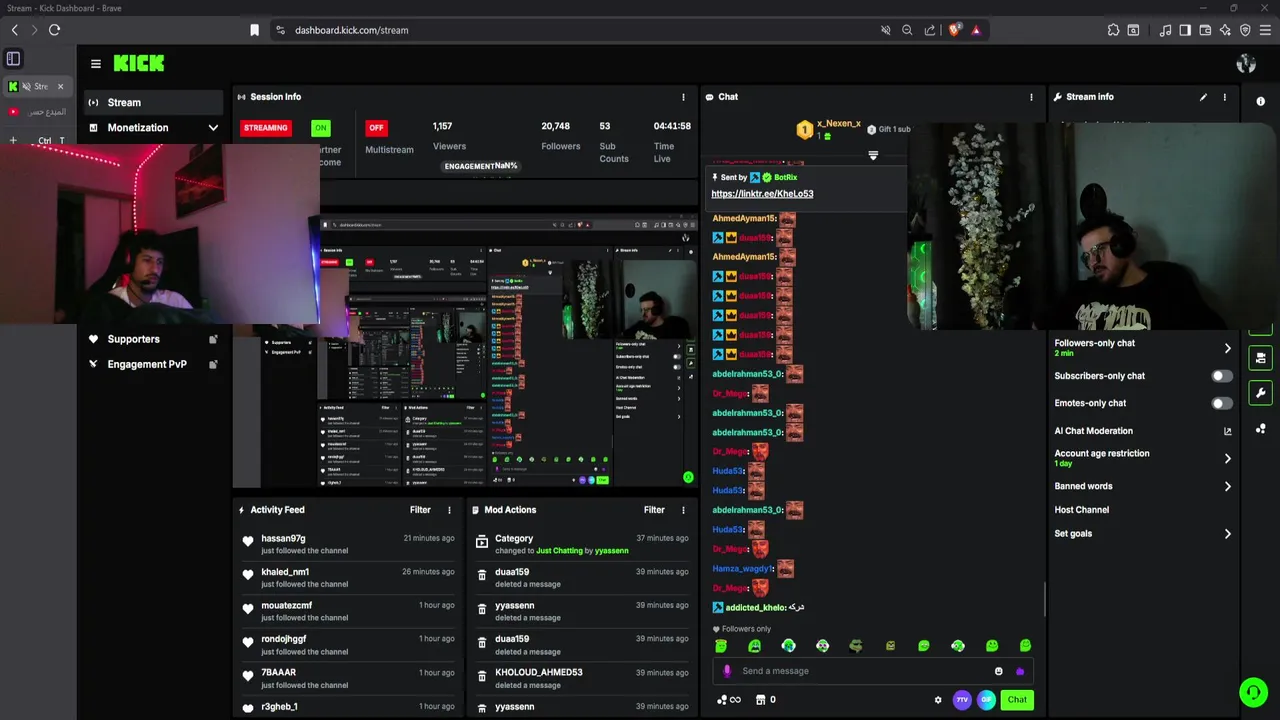The width and height of the screenshot is (1280, 720).
Task: Reload the page with the browser refresh icon
Action: 54,30
